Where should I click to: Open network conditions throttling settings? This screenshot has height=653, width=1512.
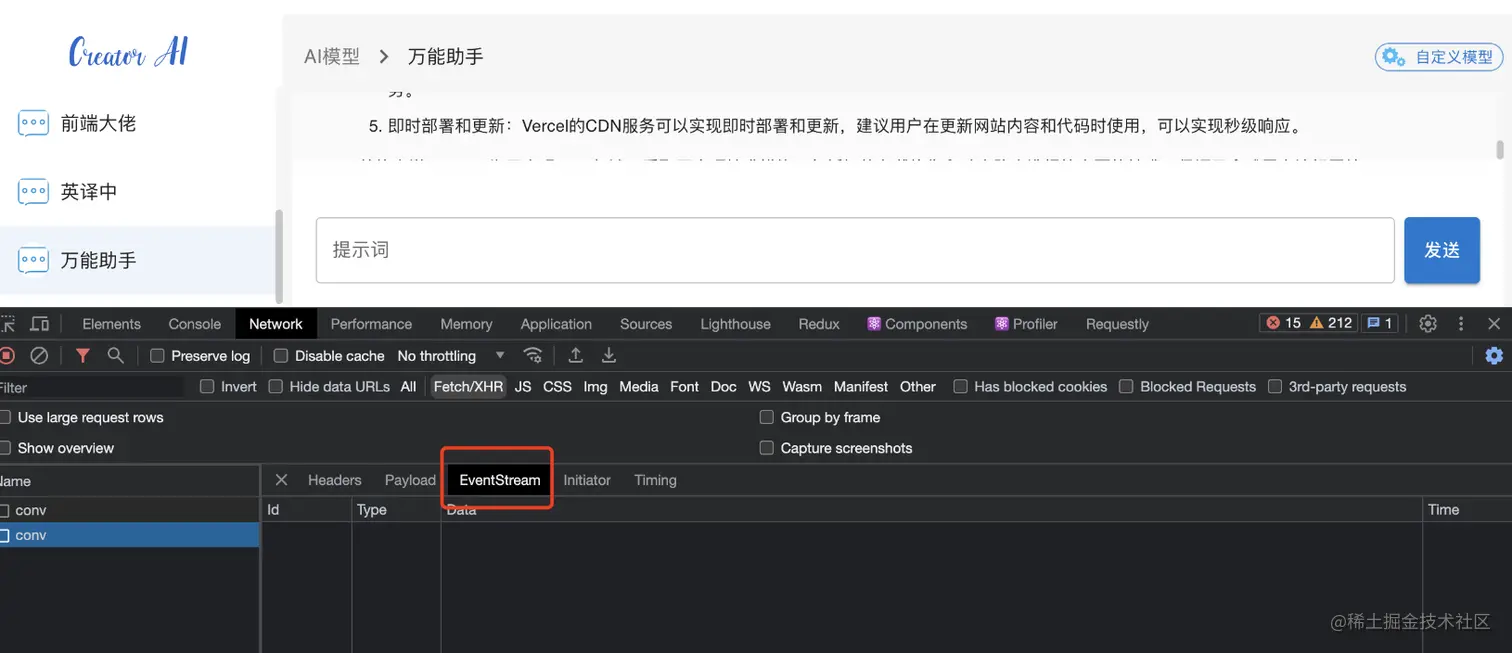533,355
